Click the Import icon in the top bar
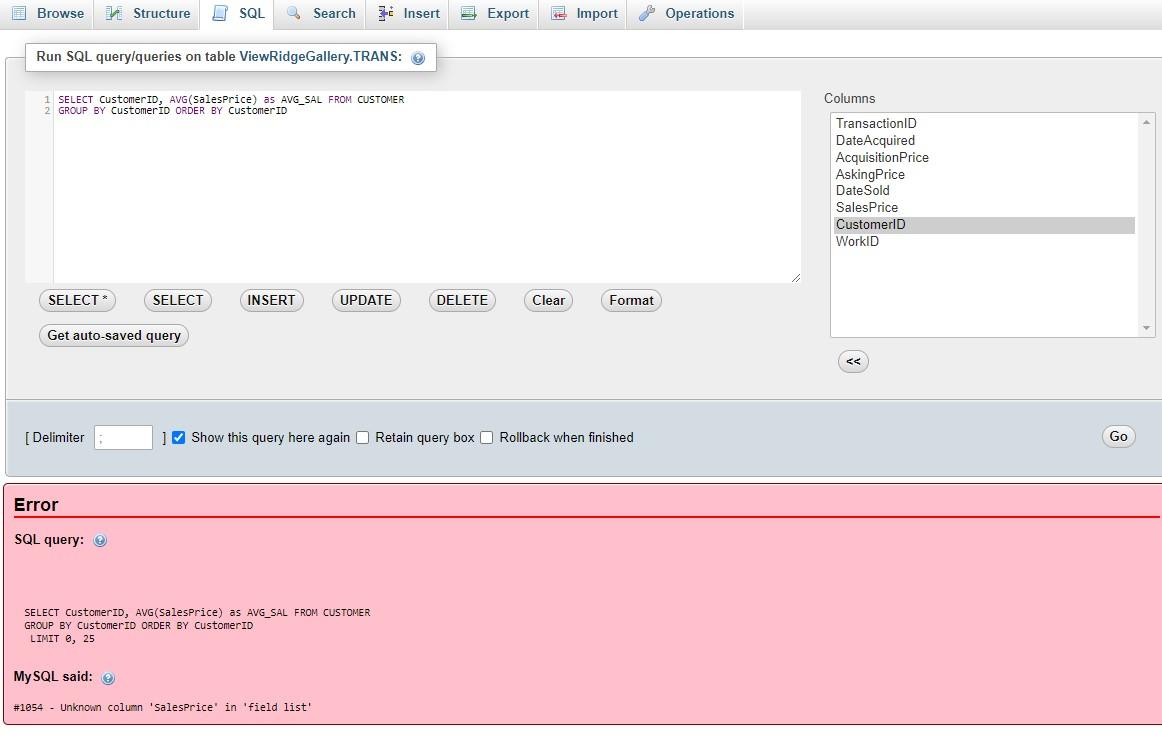 (556, 13)
